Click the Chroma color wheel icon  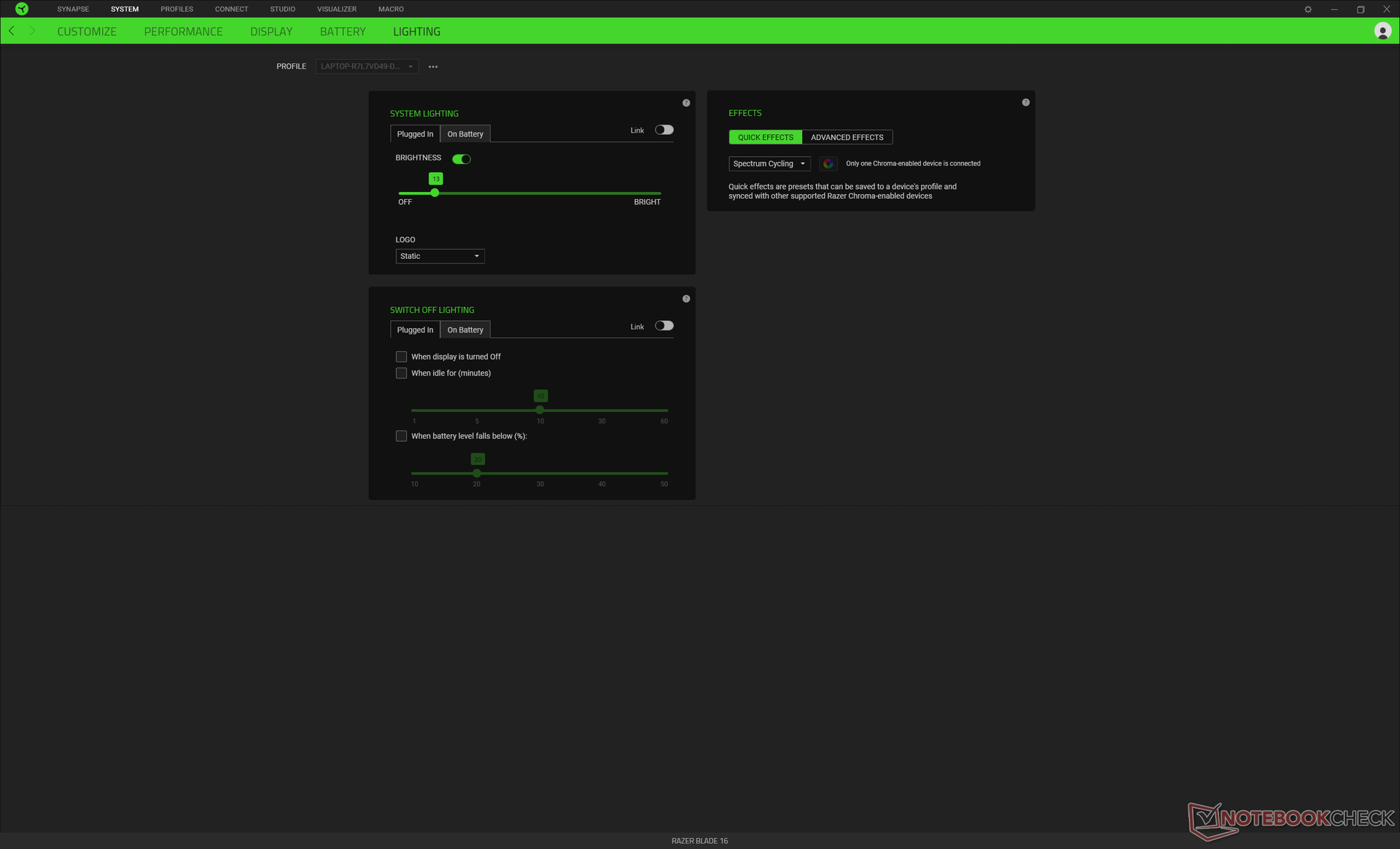pos(828,163)
